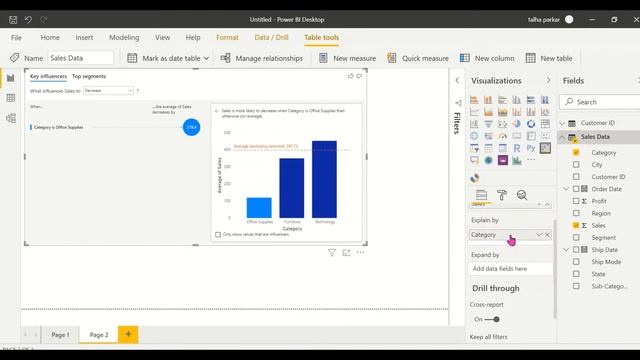Open Category field chevron in Explain by

pyautogui.click(x=539, y=235)
